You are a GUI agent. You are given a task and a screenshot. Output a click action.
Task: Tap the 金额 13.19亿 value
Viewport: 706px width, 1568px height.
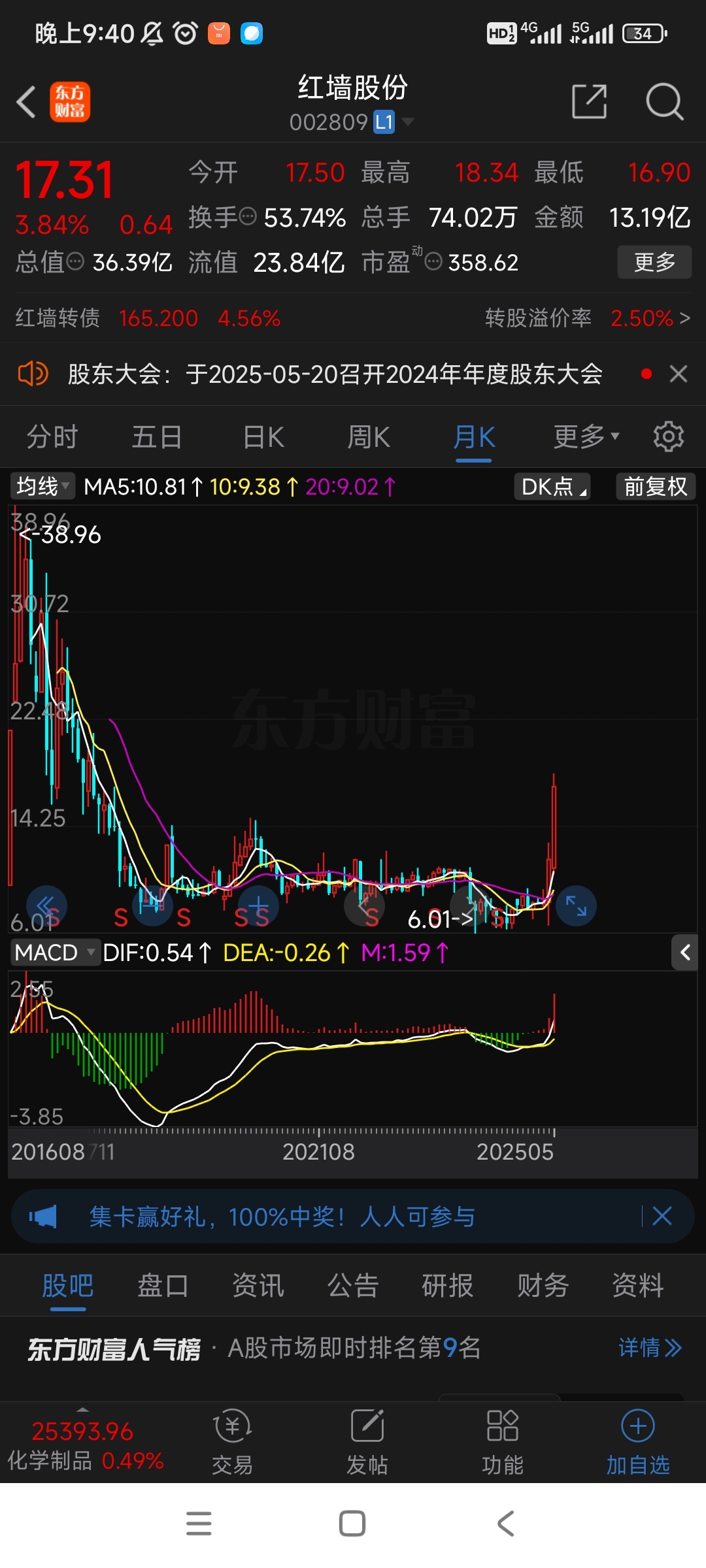(650, 217)
